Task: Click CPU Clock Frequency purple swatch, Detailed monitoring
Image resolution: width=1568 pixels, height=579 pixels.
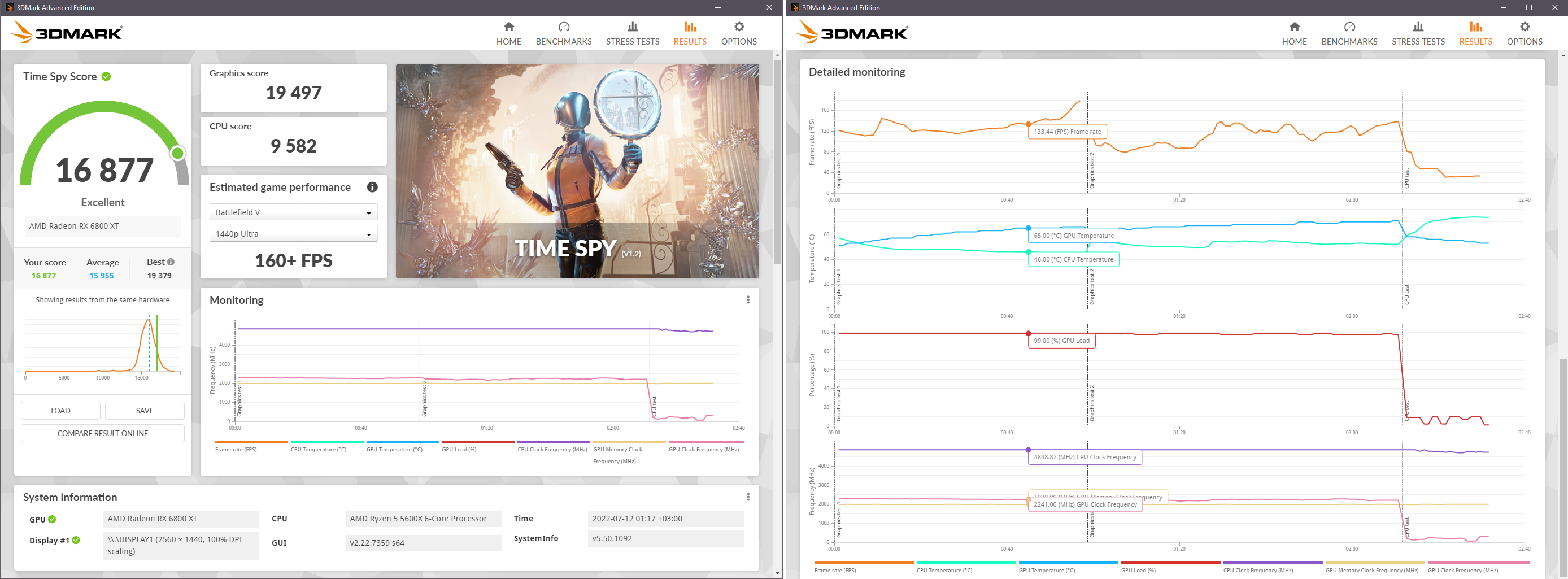Action: (x=1273, y=563)
